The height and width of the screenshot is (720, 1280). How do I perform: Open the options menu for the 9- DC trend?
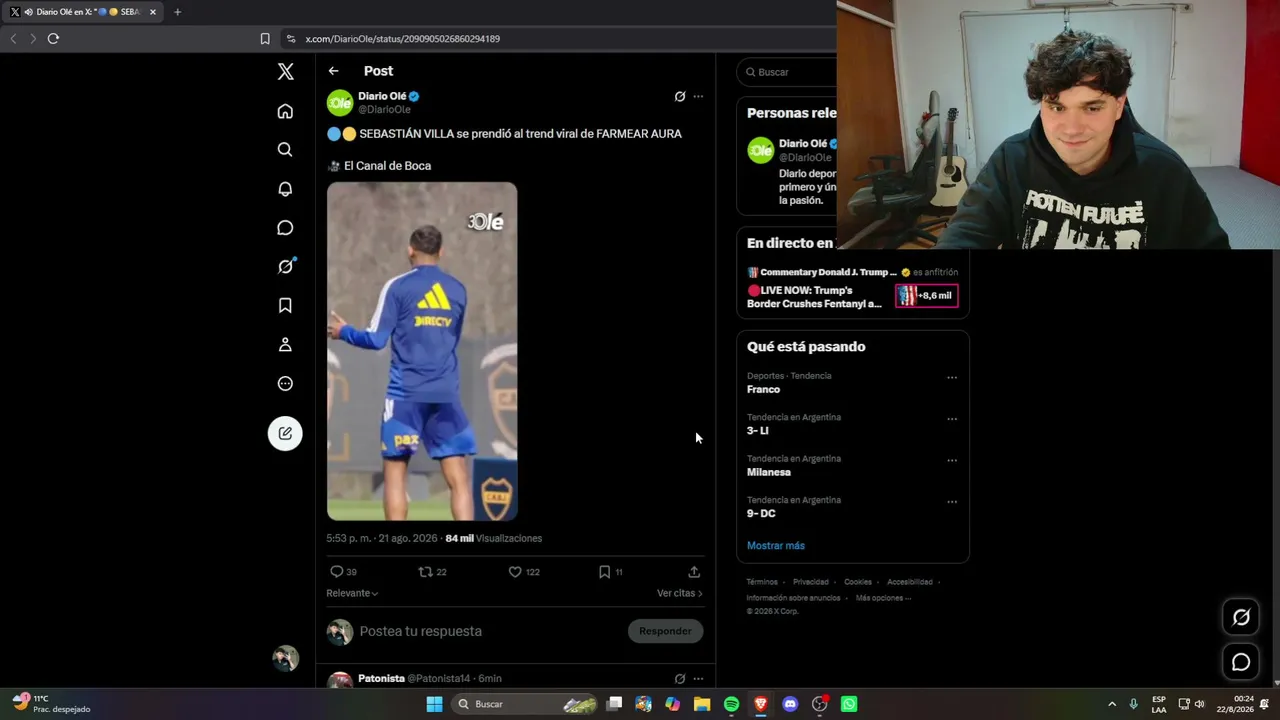tap(952, 502)
